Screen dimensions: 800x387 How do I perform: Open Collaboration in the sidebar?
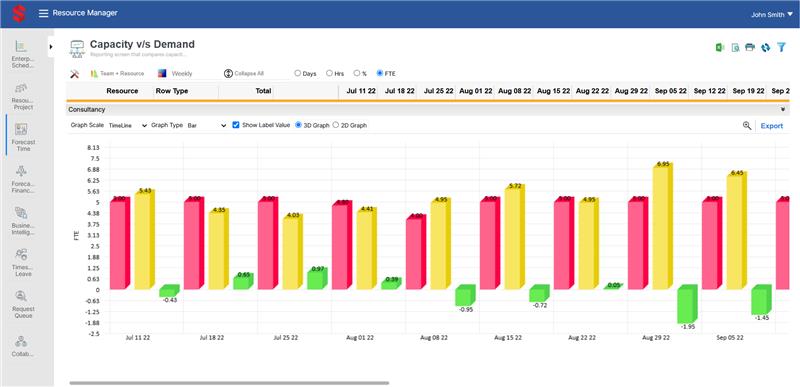(22, 345)
